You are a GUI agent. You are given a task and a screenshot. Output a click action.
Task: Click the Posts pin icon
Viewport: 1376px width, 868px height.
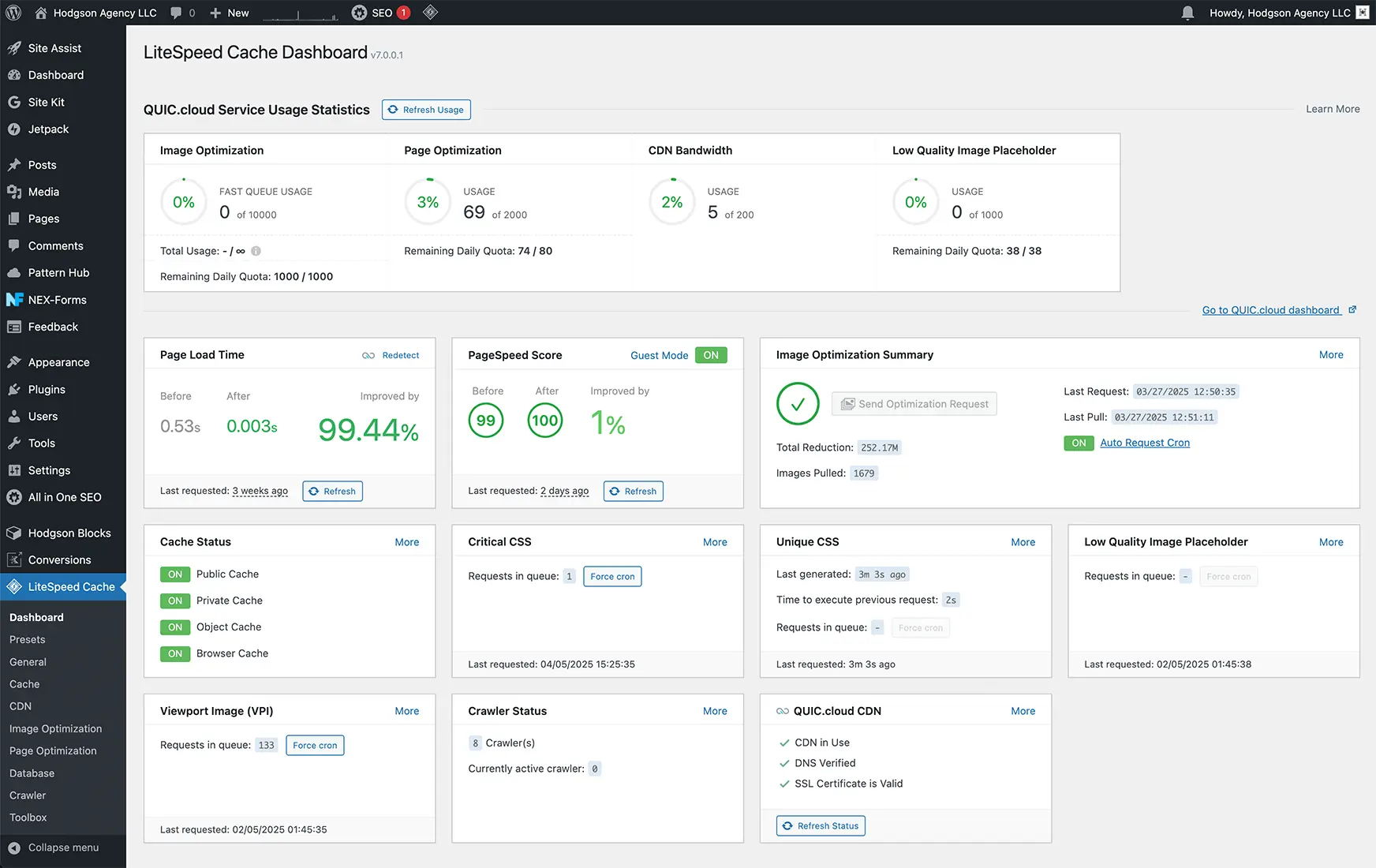14,165
